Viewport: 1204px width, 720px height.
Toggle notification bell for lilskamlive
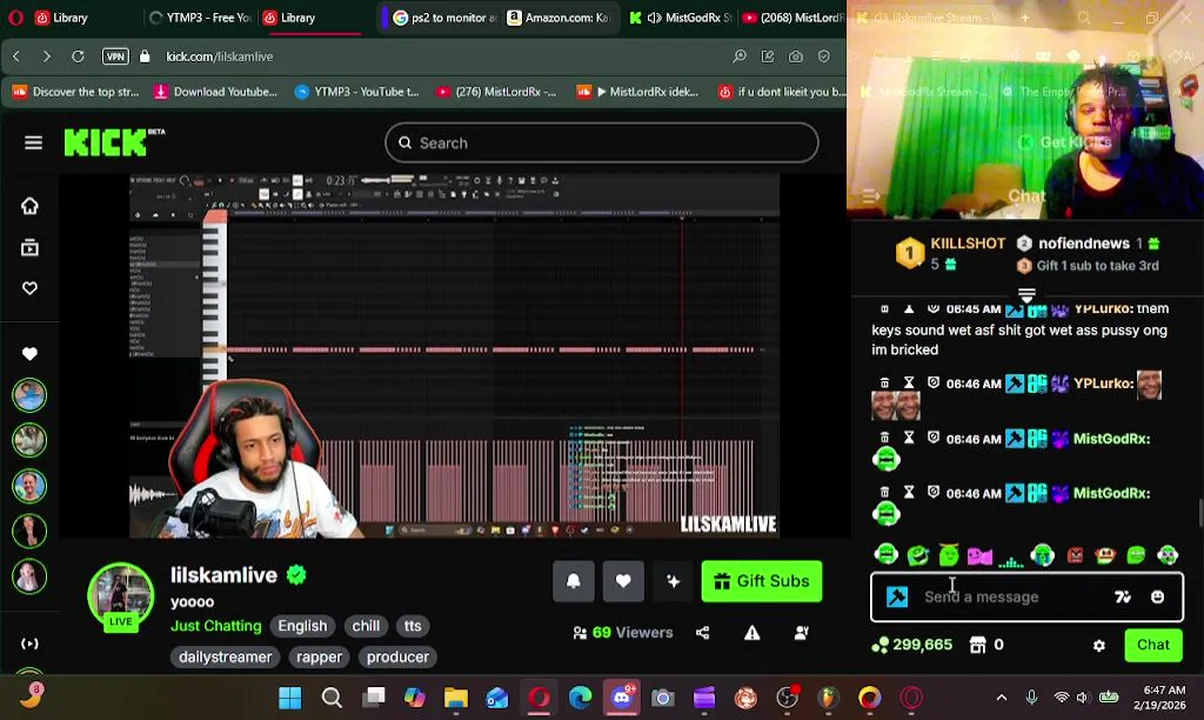coord(573,581)
